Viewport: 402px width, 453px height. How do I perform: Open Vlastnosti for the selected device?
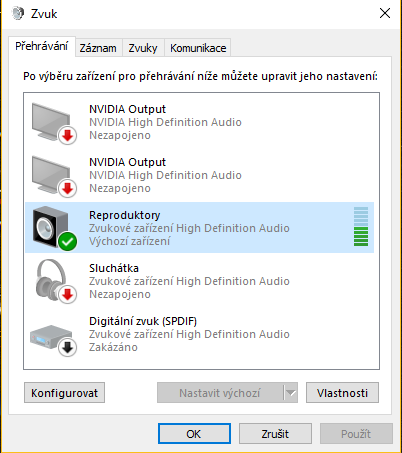342,393
